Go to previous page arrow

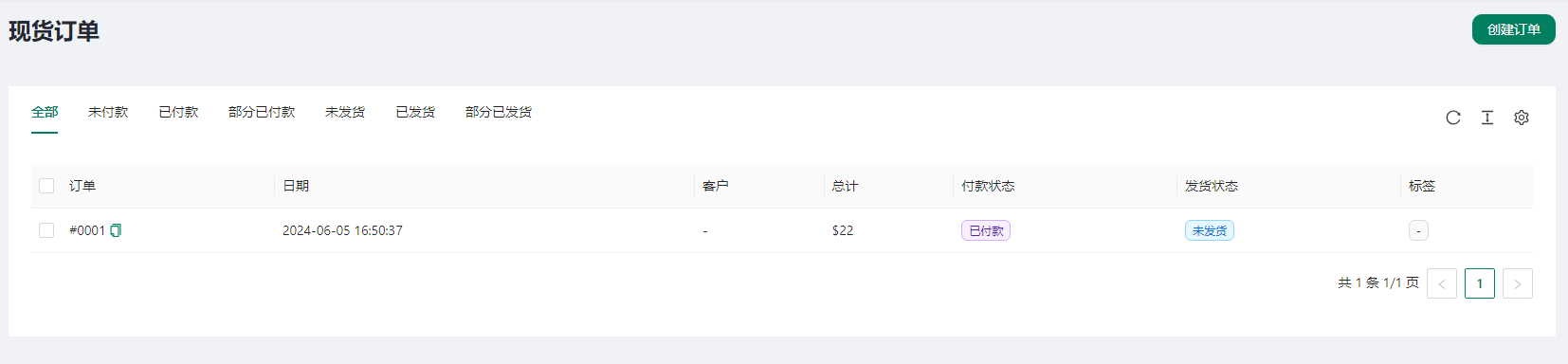[1441, 283]
